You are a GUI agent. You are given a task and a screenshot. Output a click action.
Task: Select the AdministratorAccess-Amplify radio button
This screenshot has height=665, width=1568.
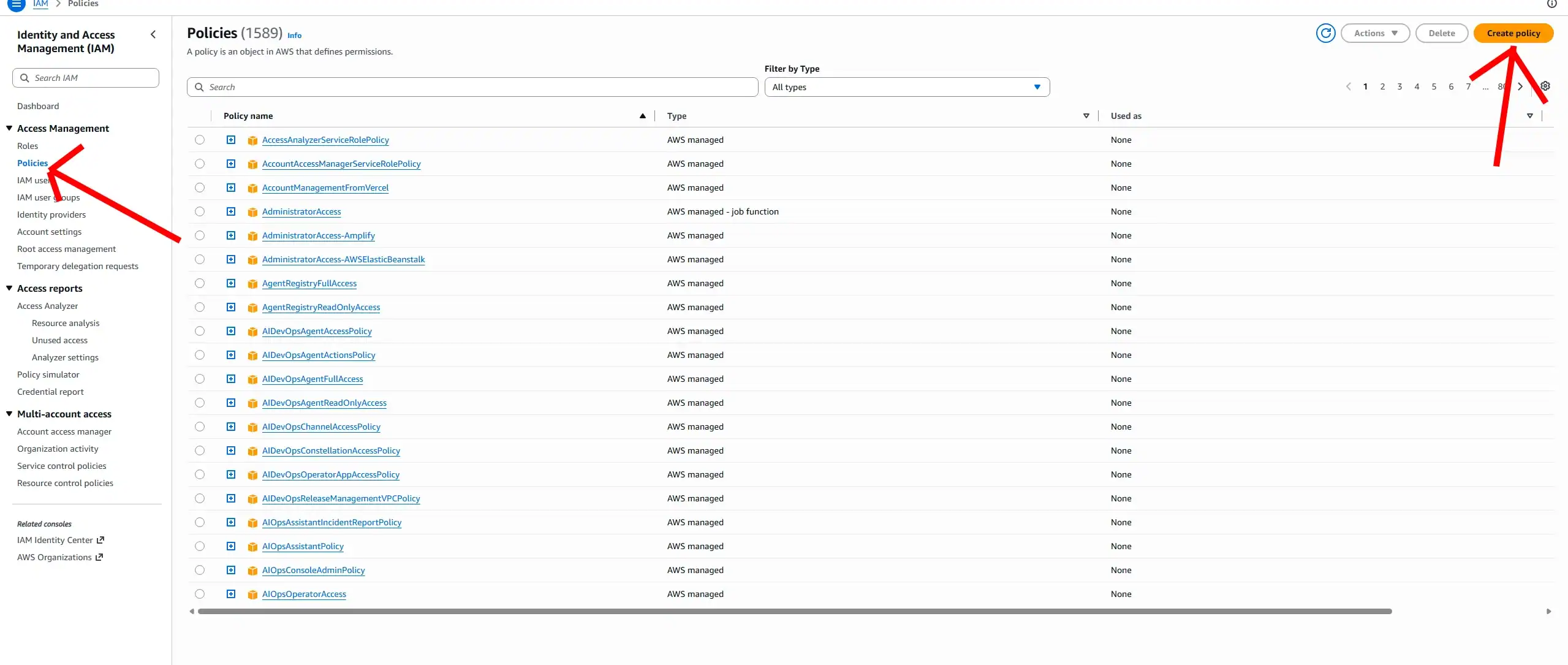click(200, 235)
